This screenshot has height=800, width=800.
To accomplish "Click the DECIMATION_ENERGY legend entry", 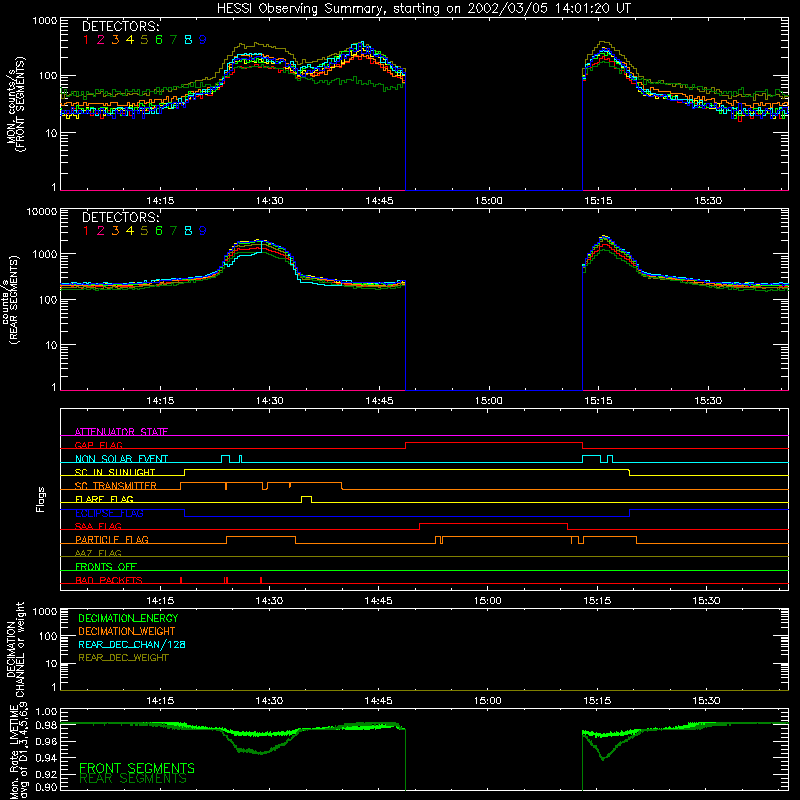I will 128,618.
